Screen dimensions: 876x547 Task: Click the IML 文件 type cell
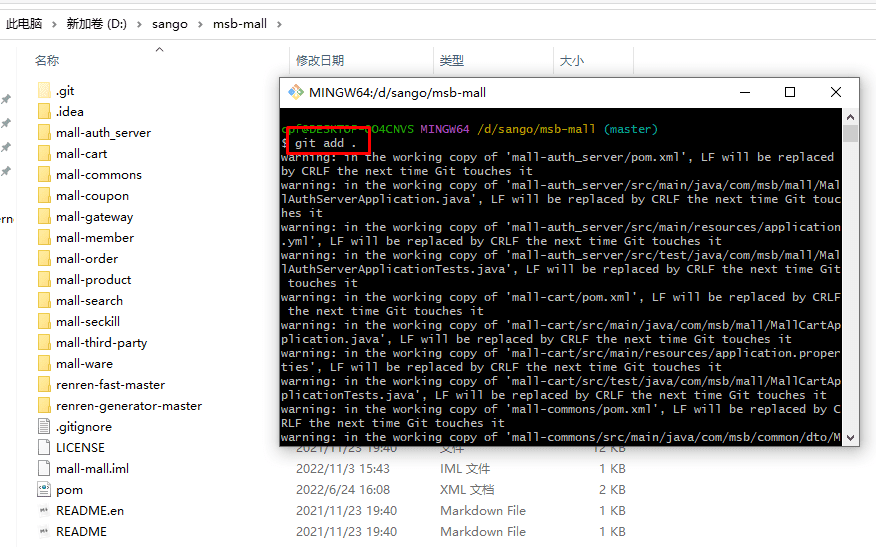click(x=465, y=468)
